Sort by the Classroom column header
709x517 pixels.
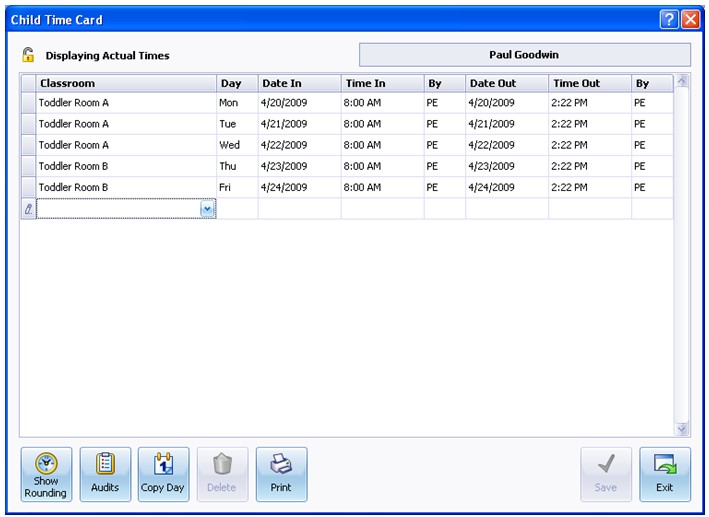tap(126, 84)
